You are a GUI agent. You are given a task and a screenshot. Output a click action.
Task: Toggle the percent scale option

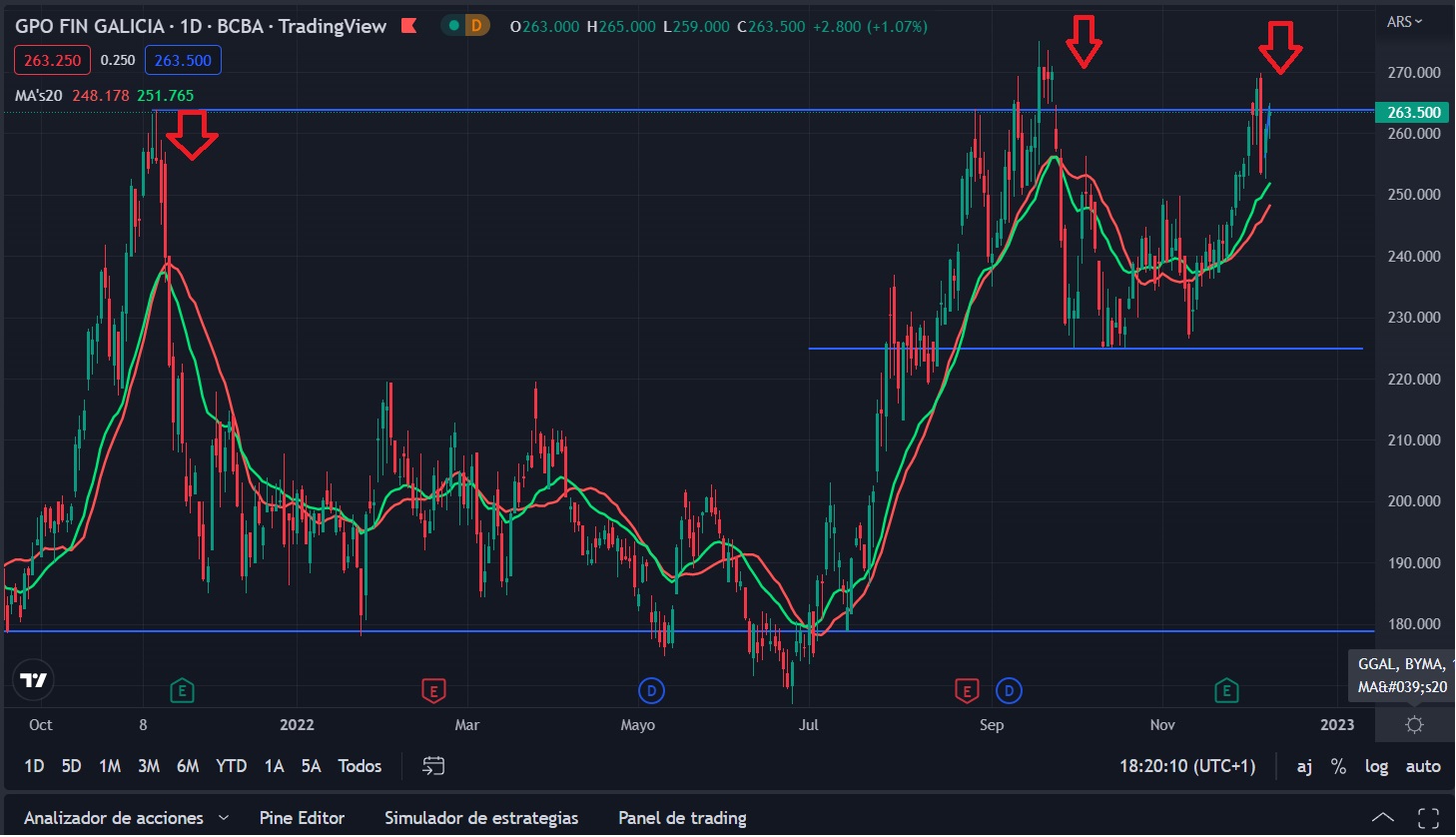pos(1338,766)
